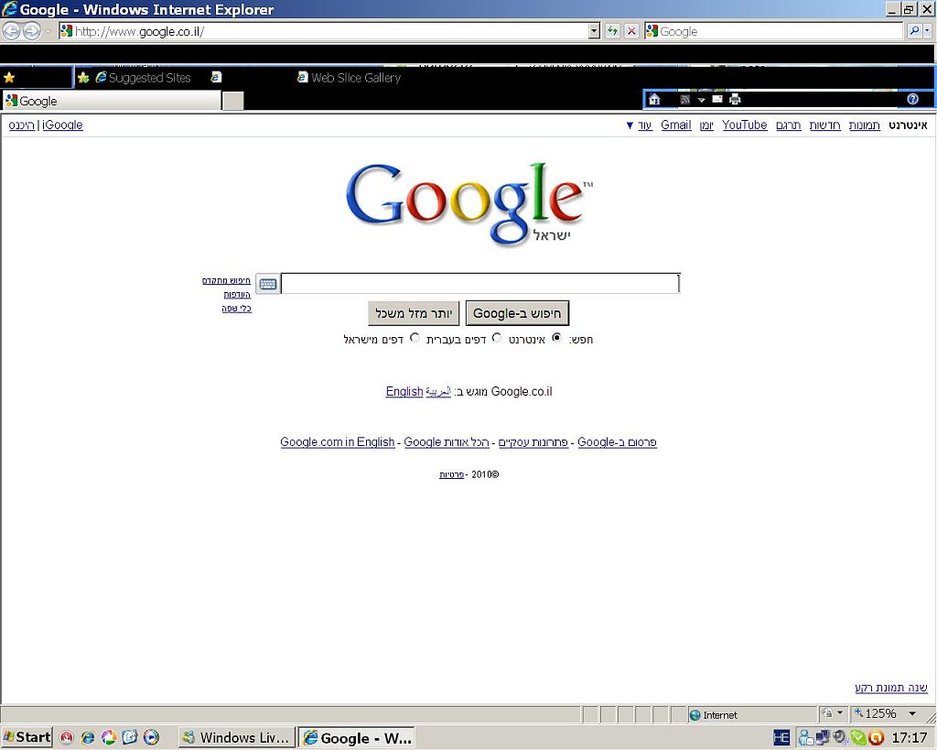
Task: Click the Refresh icon next to the address bar
Action: point(612,31)
